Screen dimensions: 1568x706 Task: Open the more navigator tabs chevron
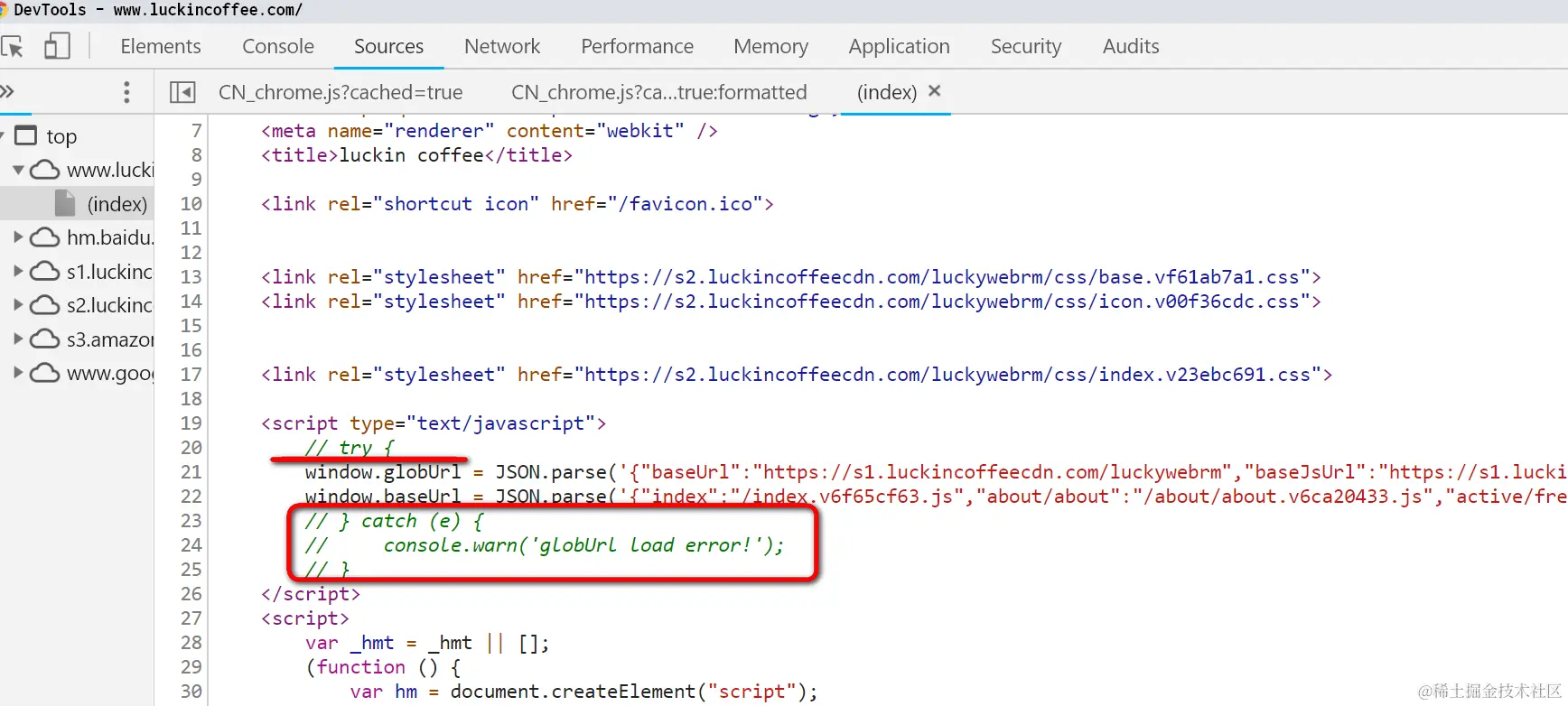[x=7, y=91]
